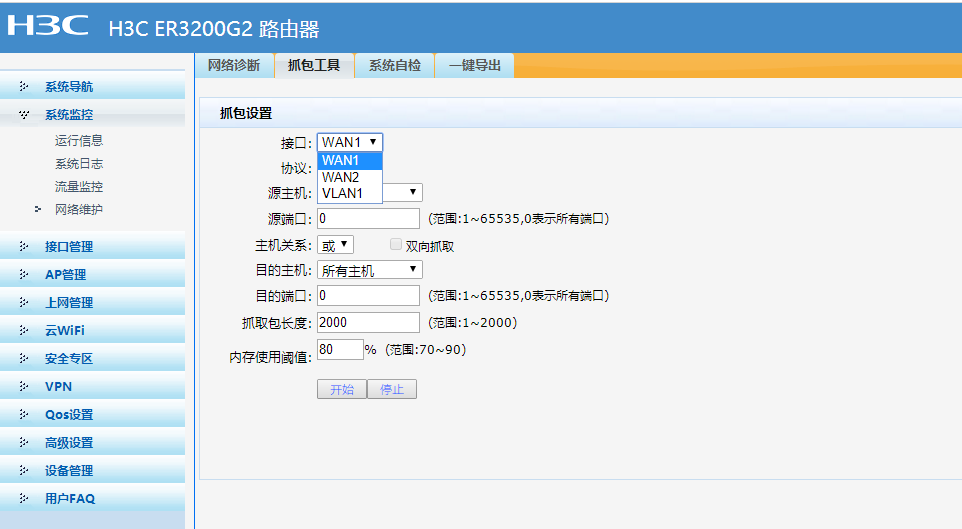Click the 抓包设置 section heading
962x529 pixels.
[x=246, y=113]
